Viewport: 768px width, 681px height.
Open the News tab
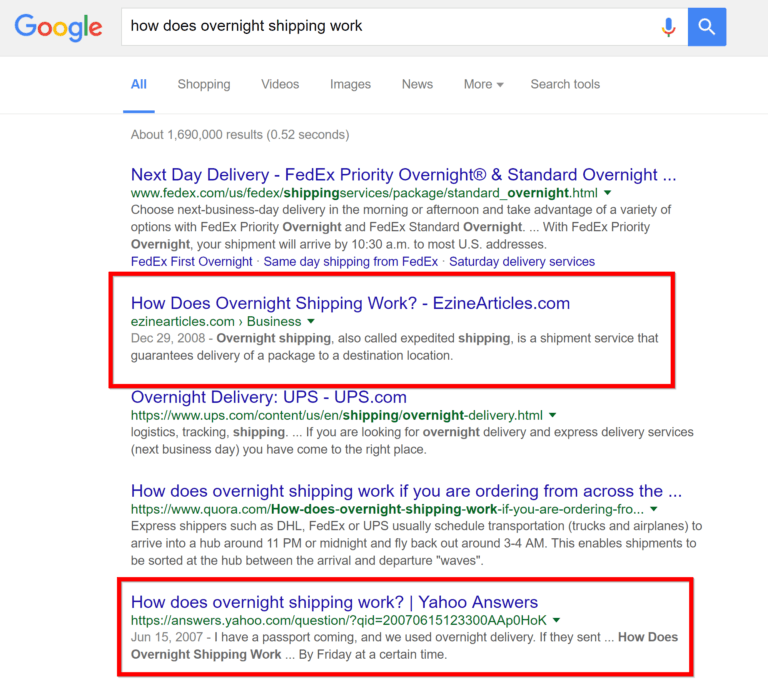417,84
